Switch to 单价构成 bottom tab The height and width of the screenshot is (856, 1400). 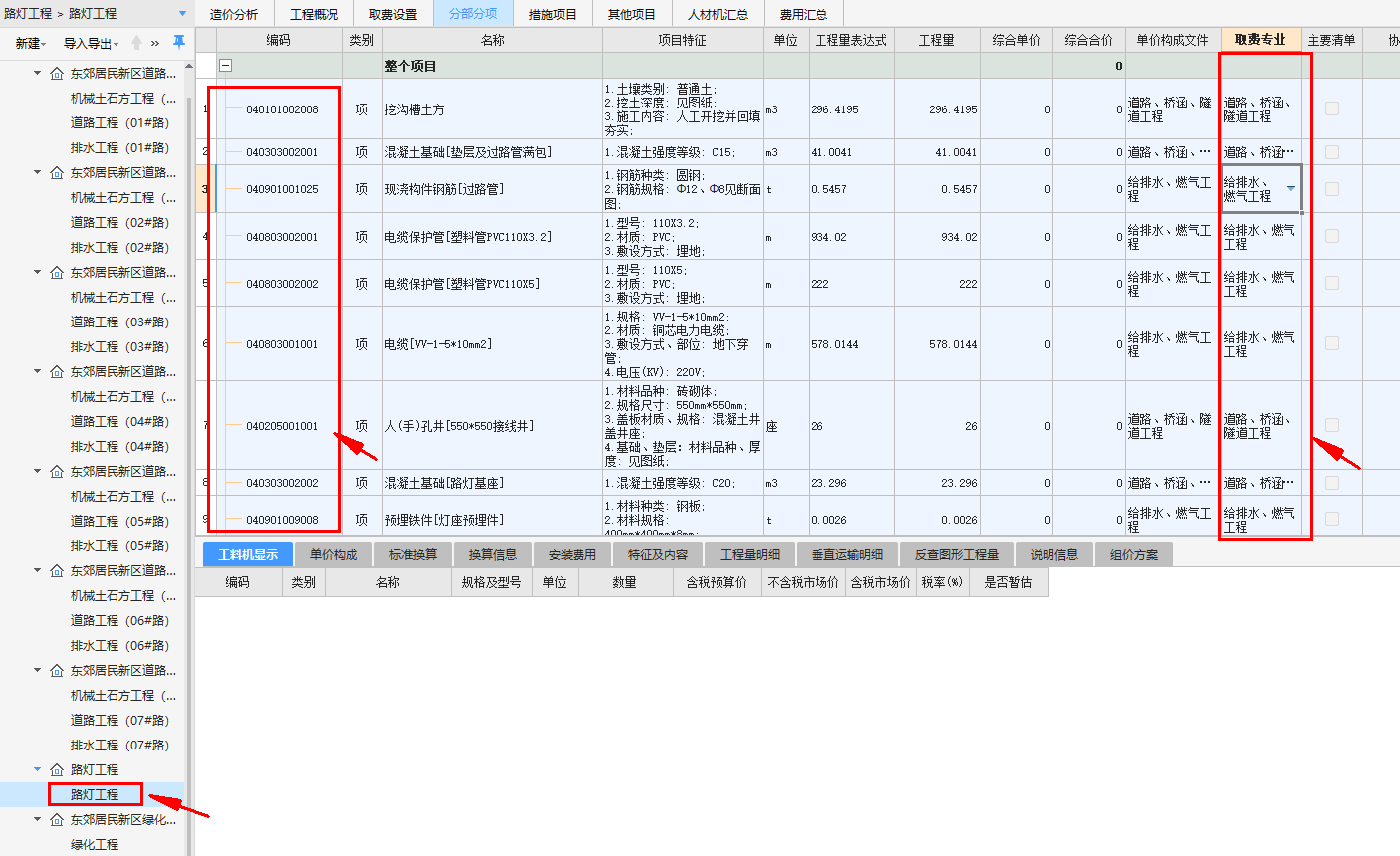pyautogui.click(x=334, y=554)
